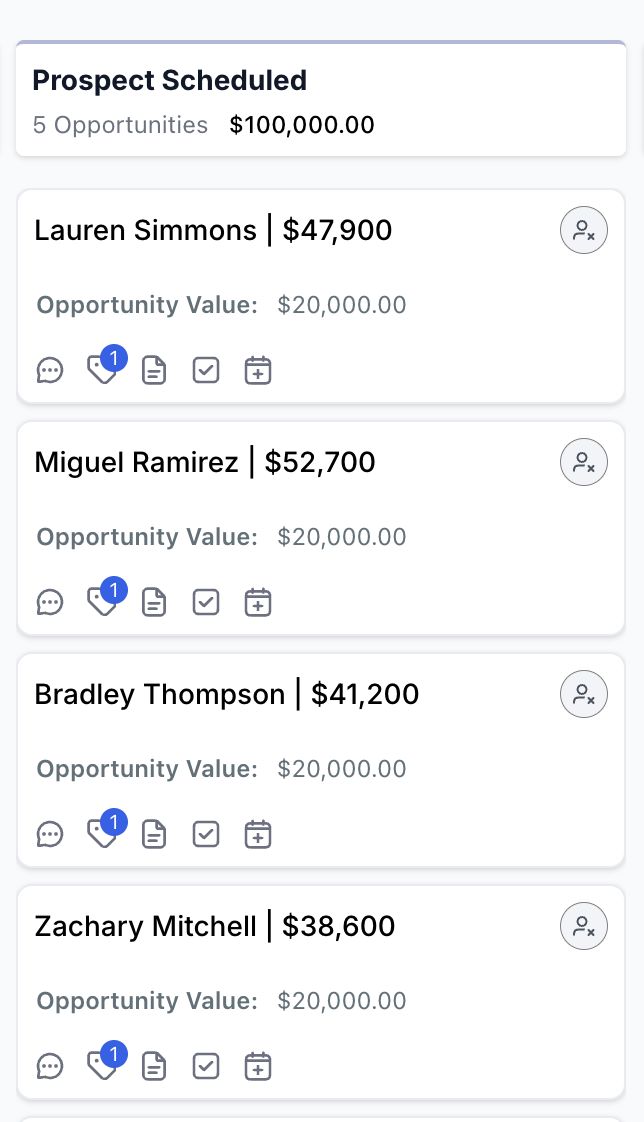Click unassigned user avatar on Miguel Ramirez card
This screenshot has width=644, height=1122.
pos(584,463)
